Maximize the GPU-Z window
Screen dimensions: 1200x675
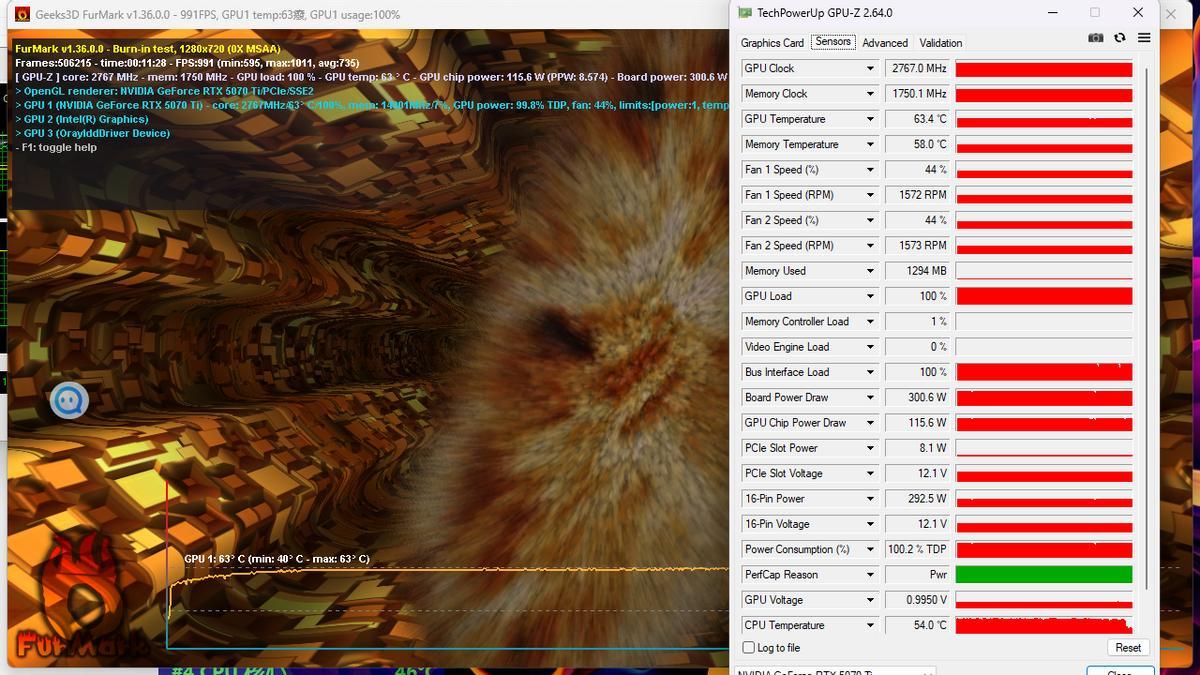[1094, 13]
